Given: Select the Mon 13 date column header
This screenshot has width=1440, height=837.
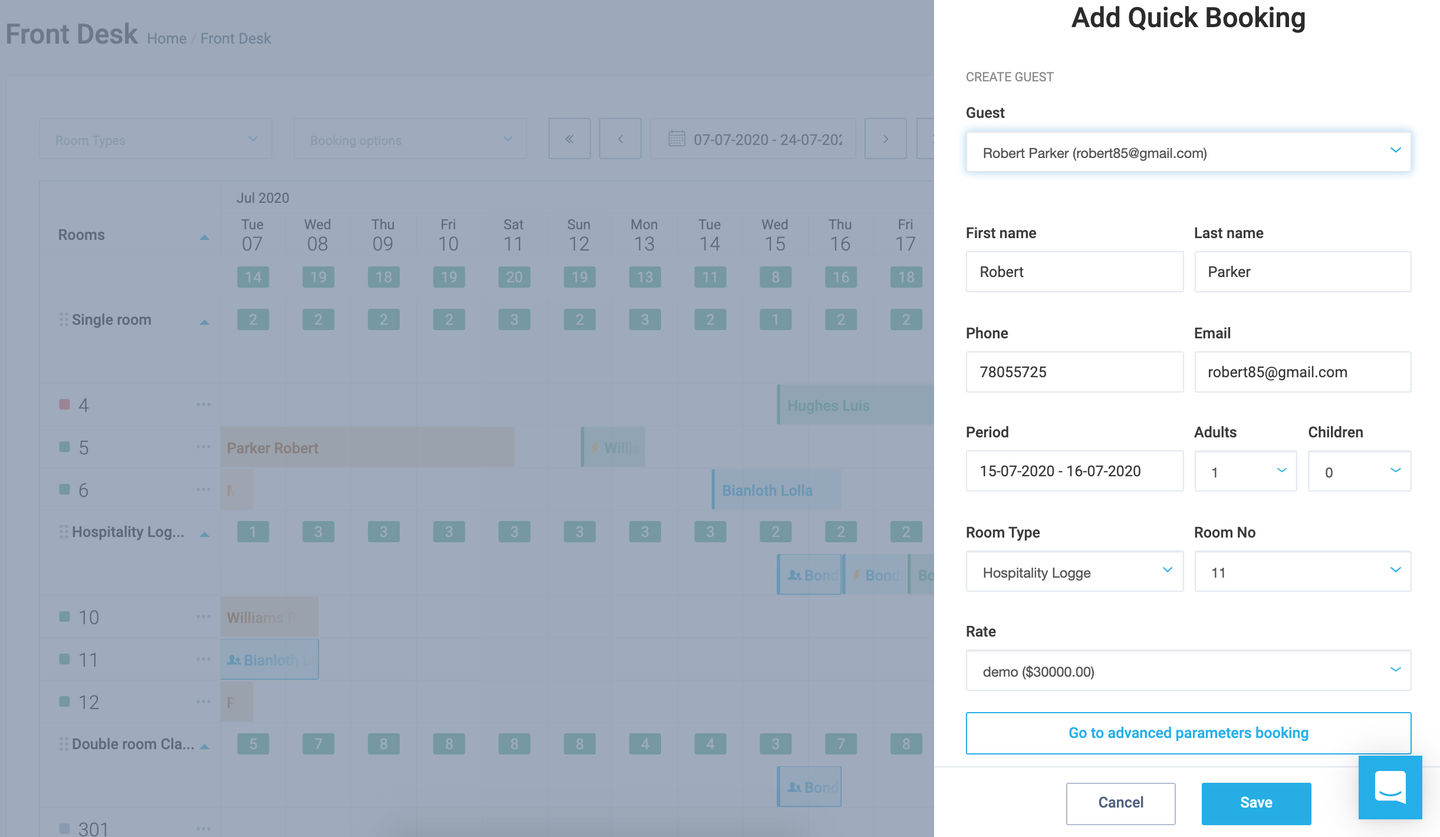Looking at the screenshot, I should 644,235.
